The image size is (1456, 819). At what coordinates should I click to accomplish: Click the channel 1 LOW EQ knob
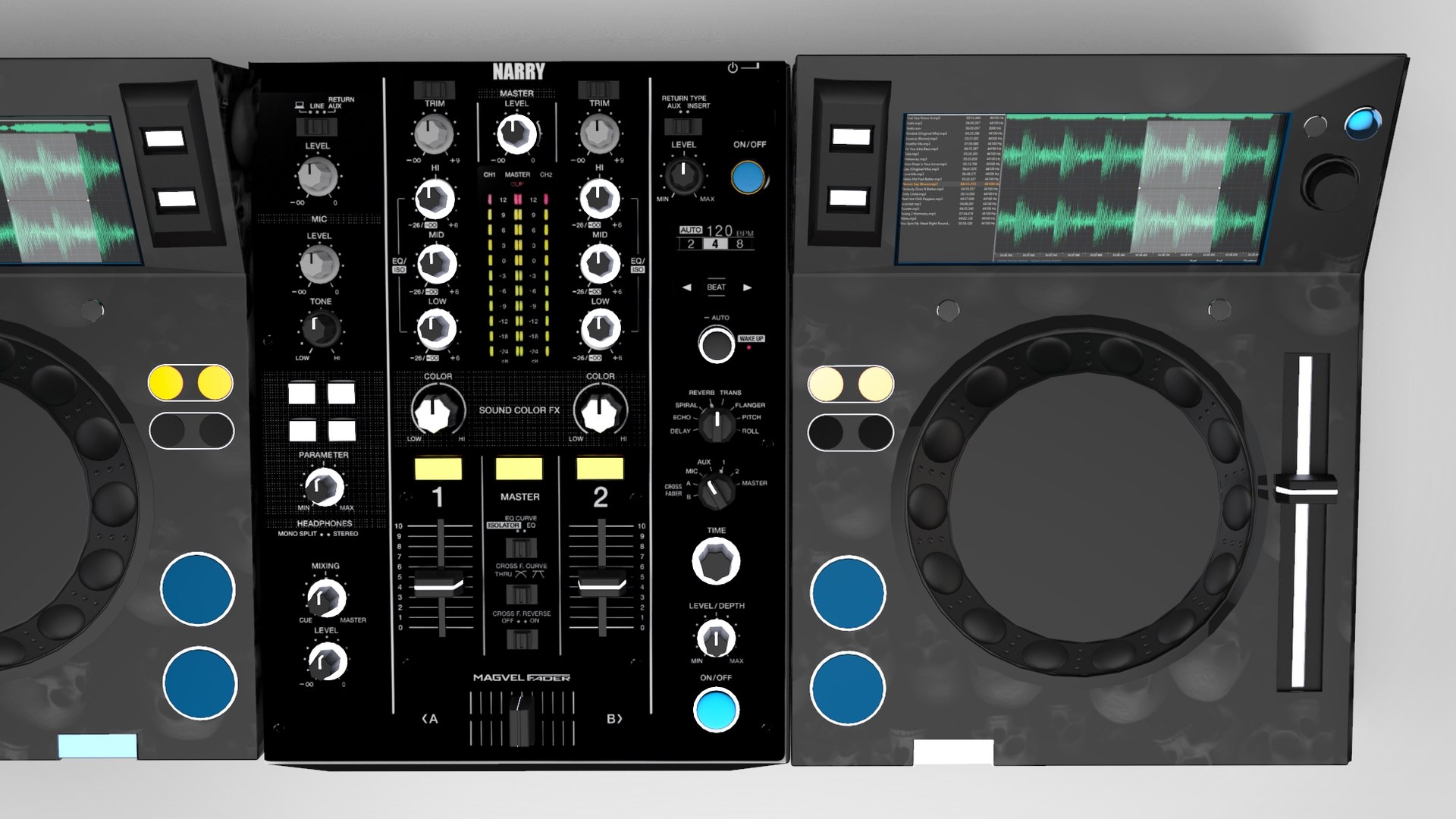436,329
